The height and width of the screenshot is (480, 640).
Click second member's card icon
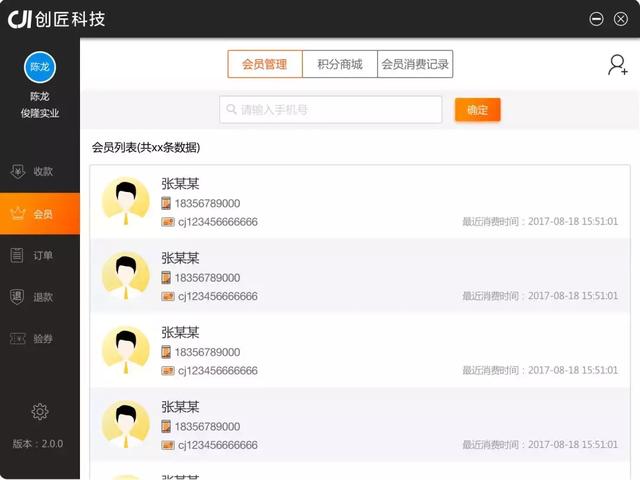168,296
